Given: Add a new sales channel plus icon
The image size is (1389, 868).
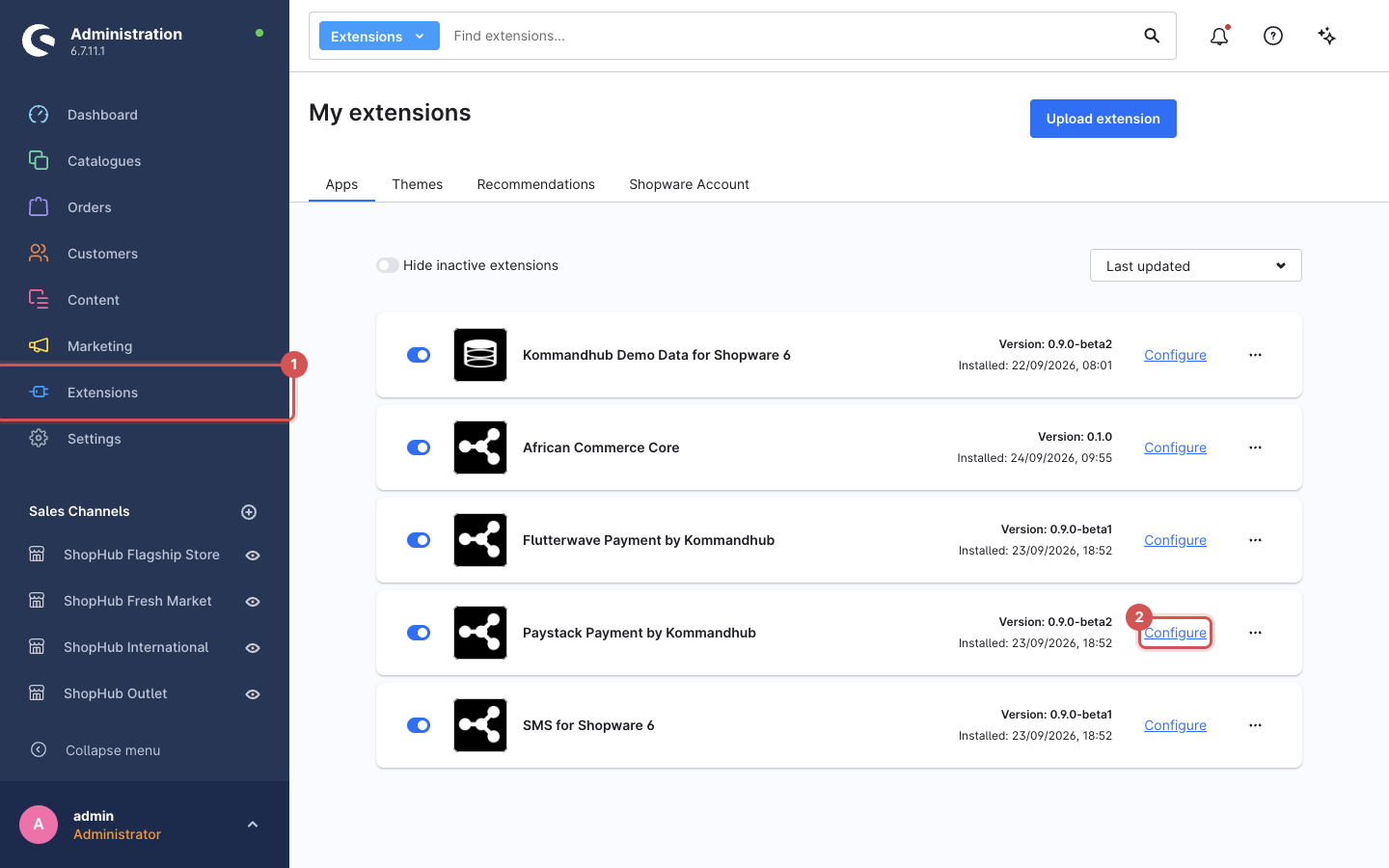Looking at the screenshot, I should click(249, 512).
